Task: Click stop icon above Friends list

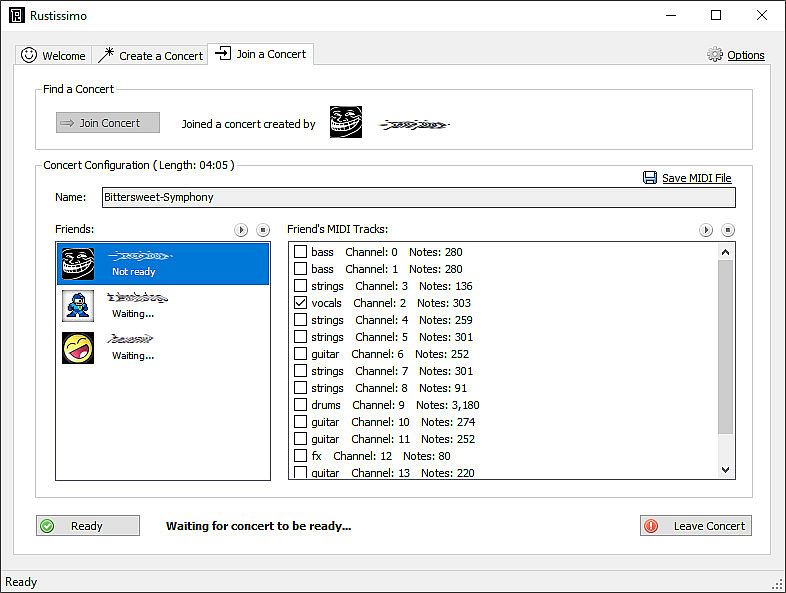Action: pos(263,230)
